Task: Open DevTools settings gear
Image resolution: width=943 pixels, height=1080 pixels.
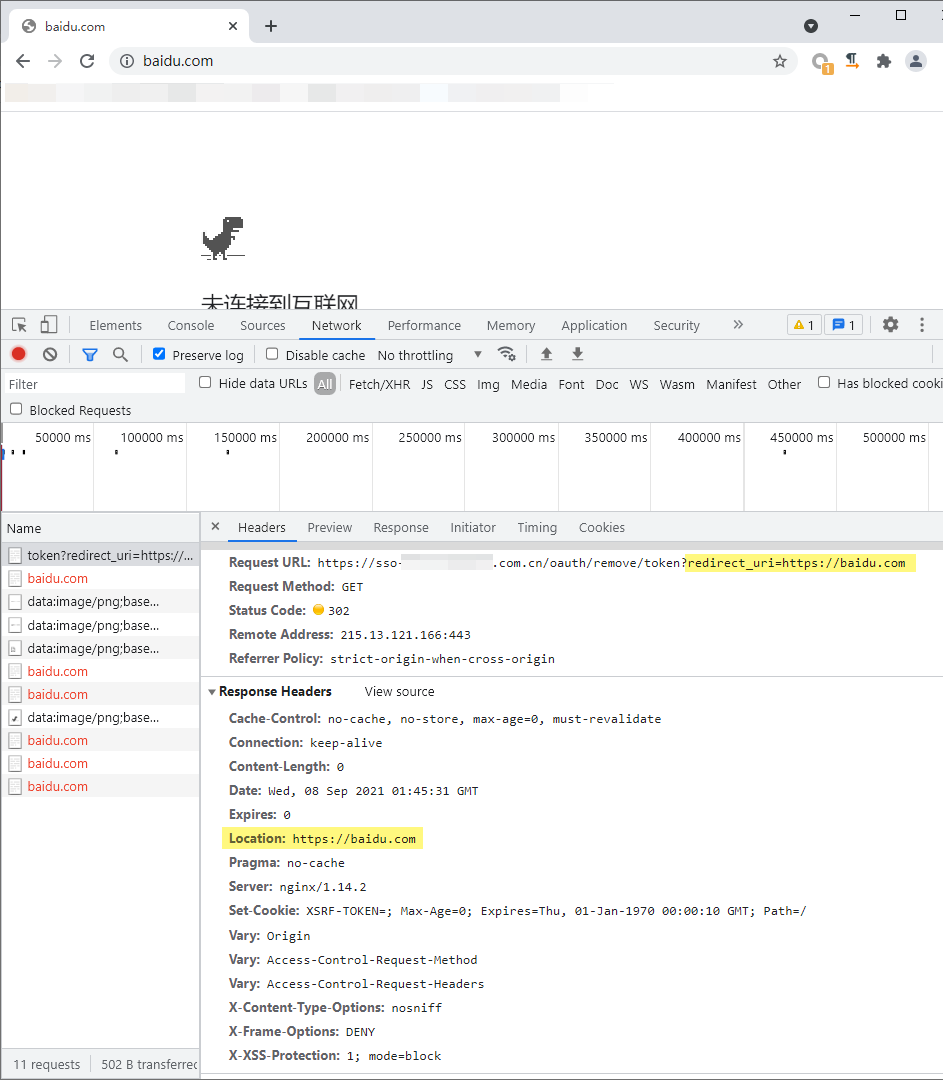Action: point(891,324)
